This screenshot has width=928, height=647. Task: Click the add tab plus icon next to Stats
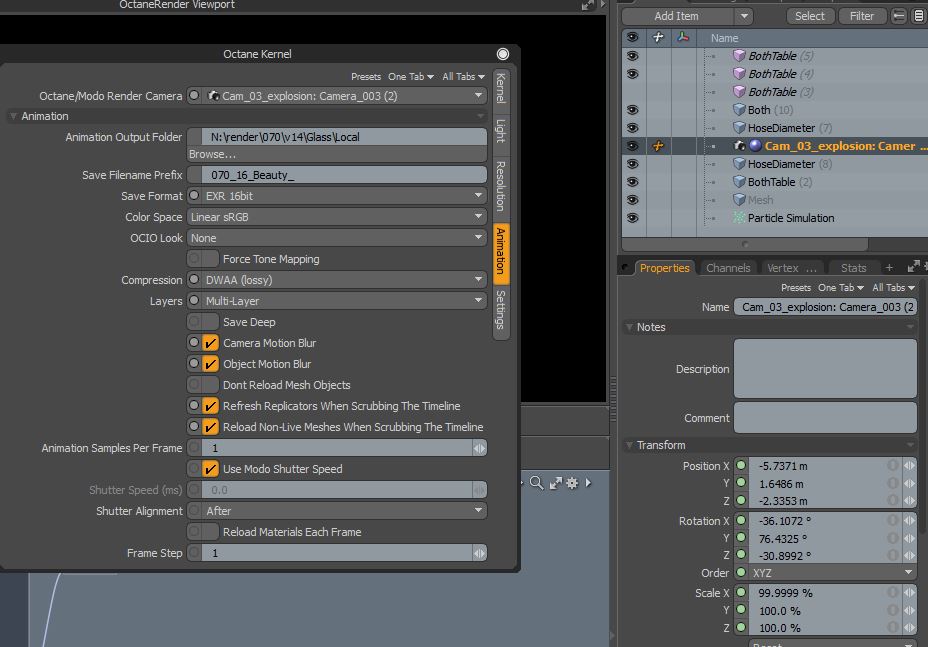pyautogui.click(x=889, y=268)
